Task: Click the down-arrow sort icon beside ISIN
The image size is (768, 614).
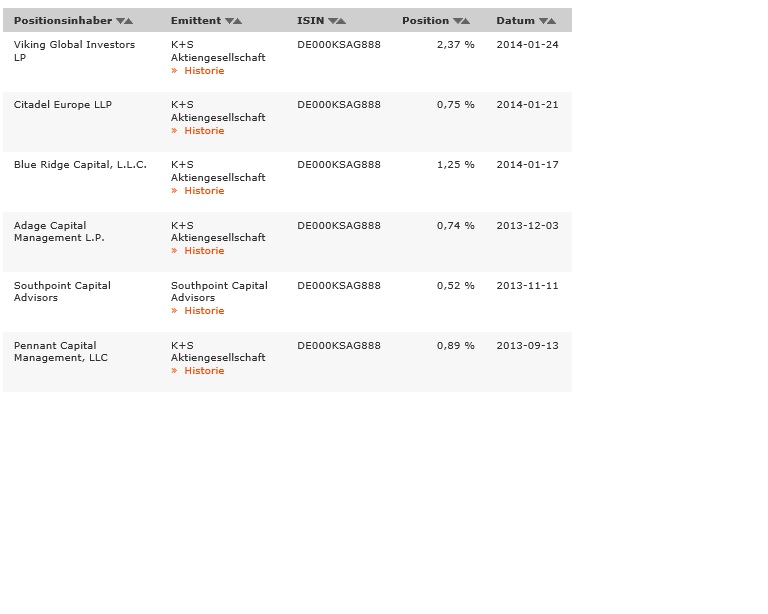Action: (333, 21)
